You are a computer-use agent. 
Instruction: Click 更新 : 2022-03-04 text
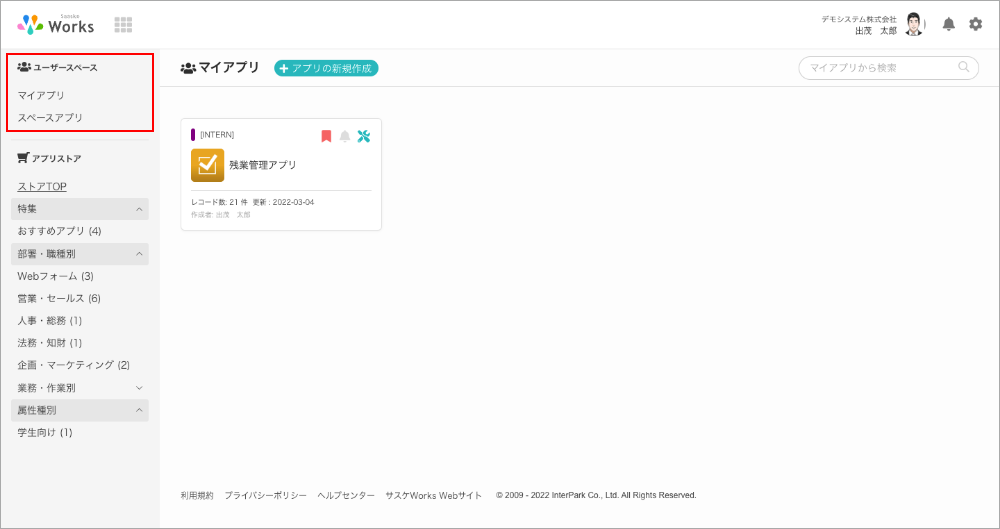(x=283, y=202)
